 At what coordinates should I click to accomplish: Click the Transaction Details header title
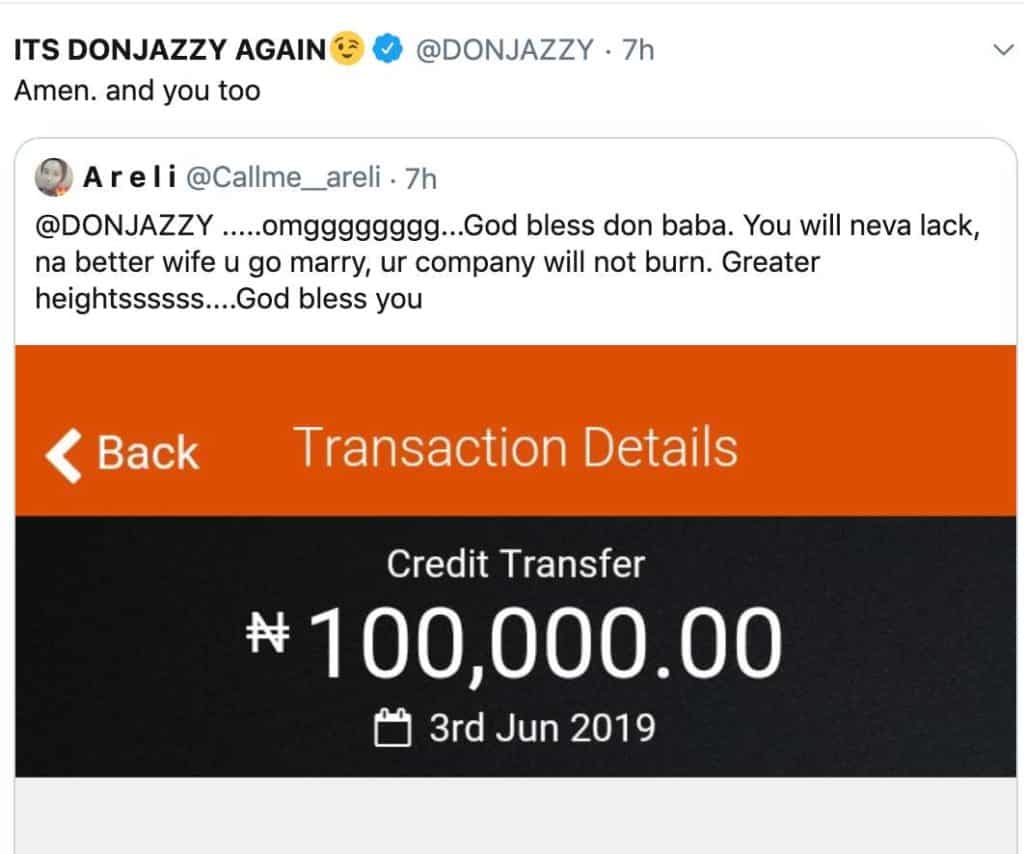tap(516, 447)
